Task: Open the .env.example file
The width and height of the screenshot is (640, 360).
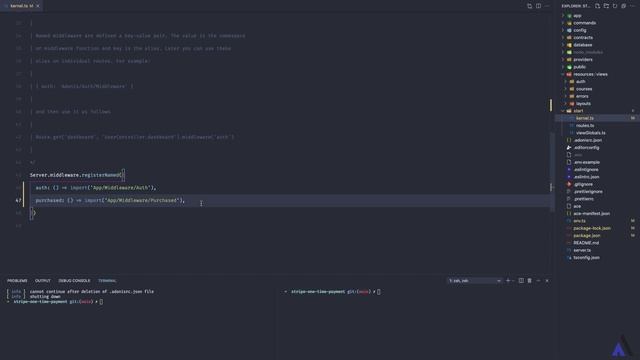Action: [586, 162]
